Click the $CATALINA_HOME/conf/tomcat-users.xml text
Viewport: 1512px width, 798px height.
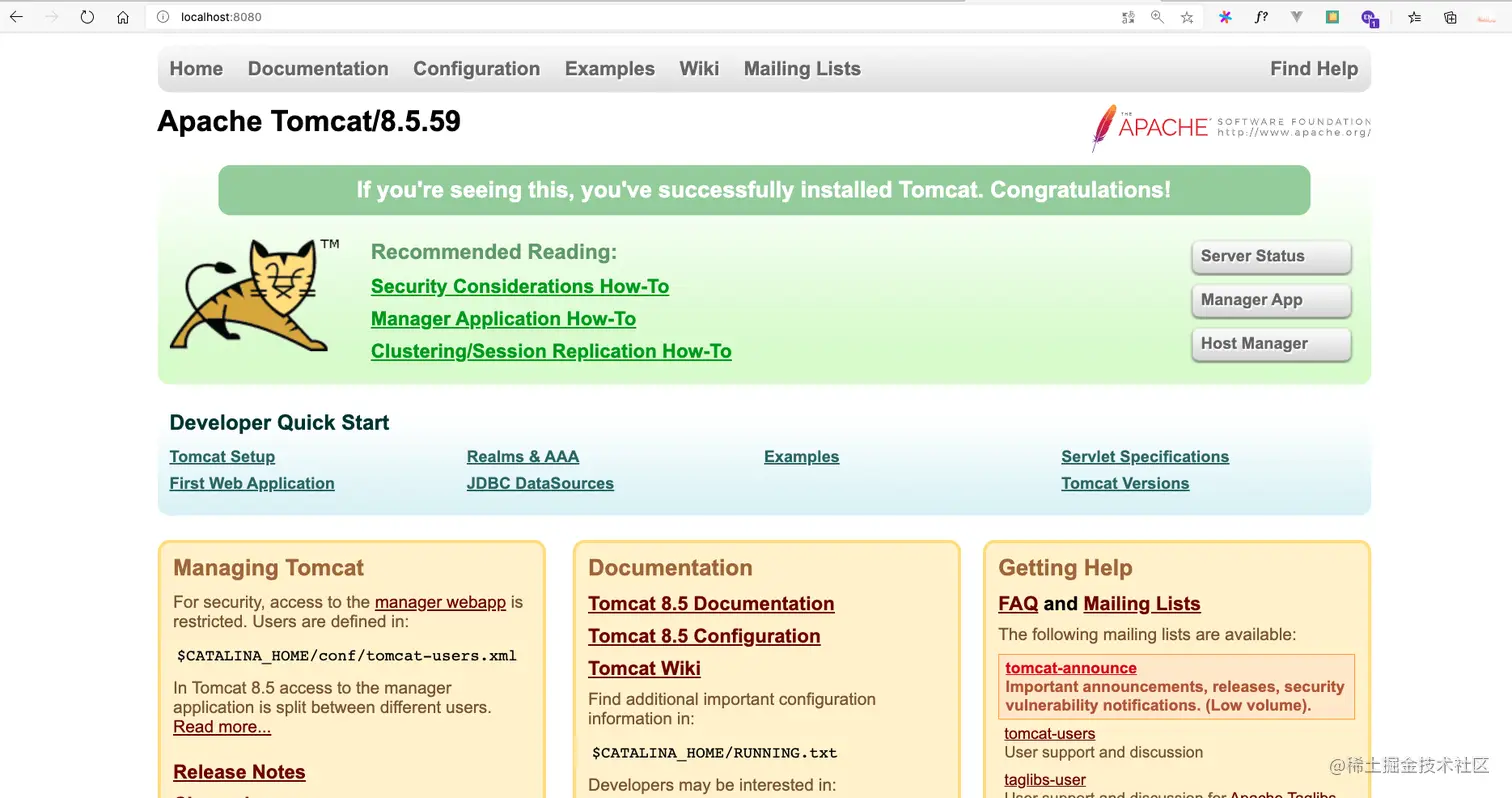[347, 656]
